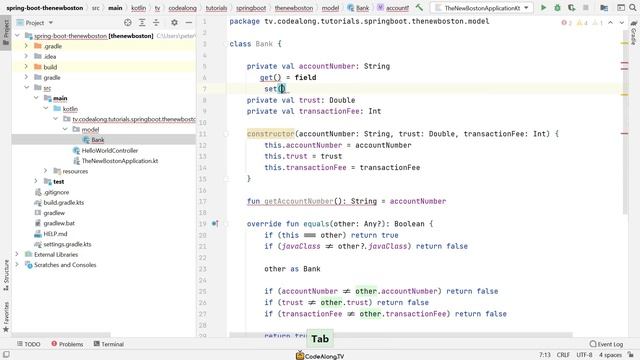Expand the .gradle folder
The height and width of the screenshot is (360, 640).
[x=27, y=46]
